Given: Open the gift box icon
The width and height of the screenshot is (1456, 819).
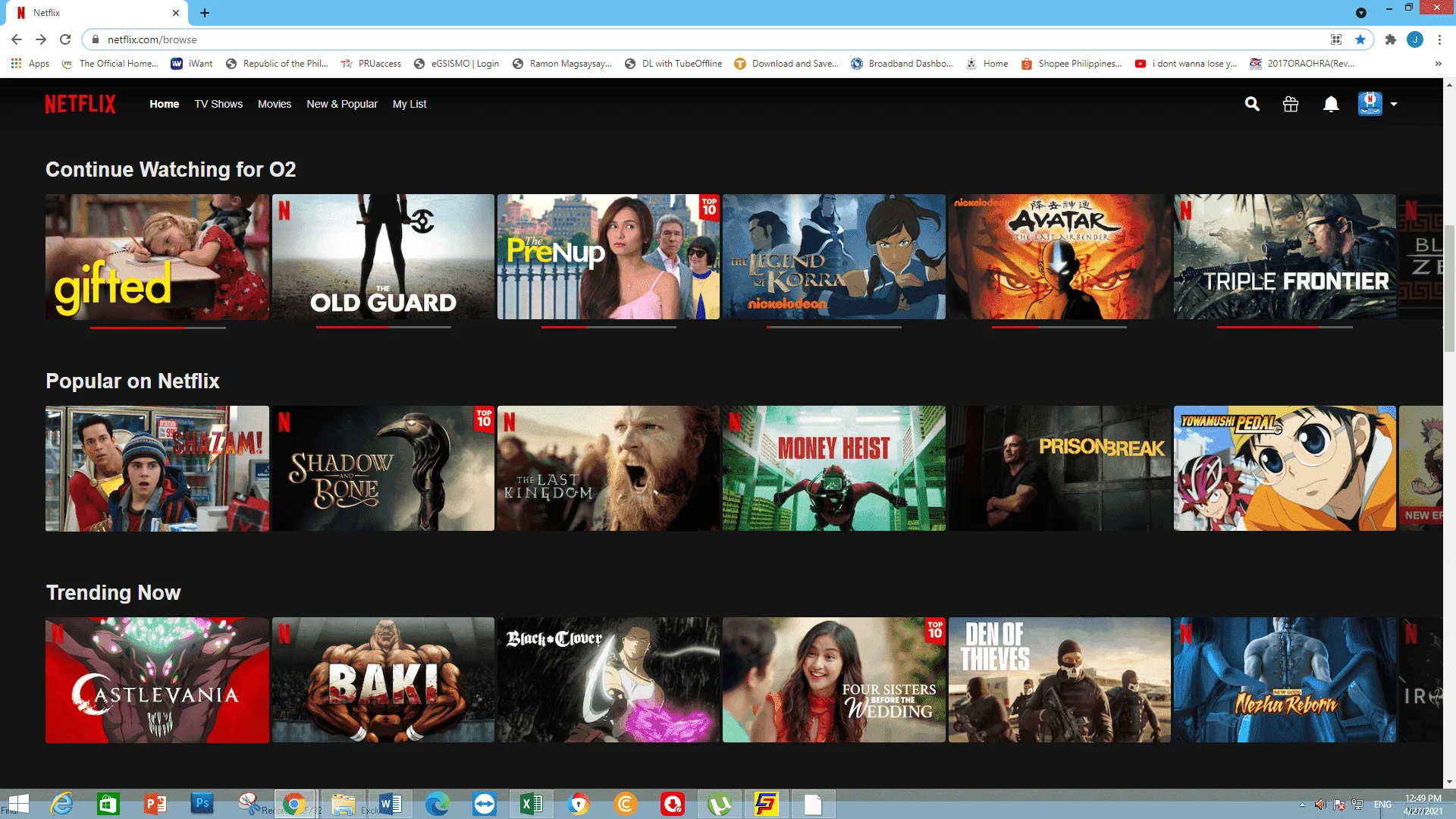Looking at the screenshot, I should 1291,104.
